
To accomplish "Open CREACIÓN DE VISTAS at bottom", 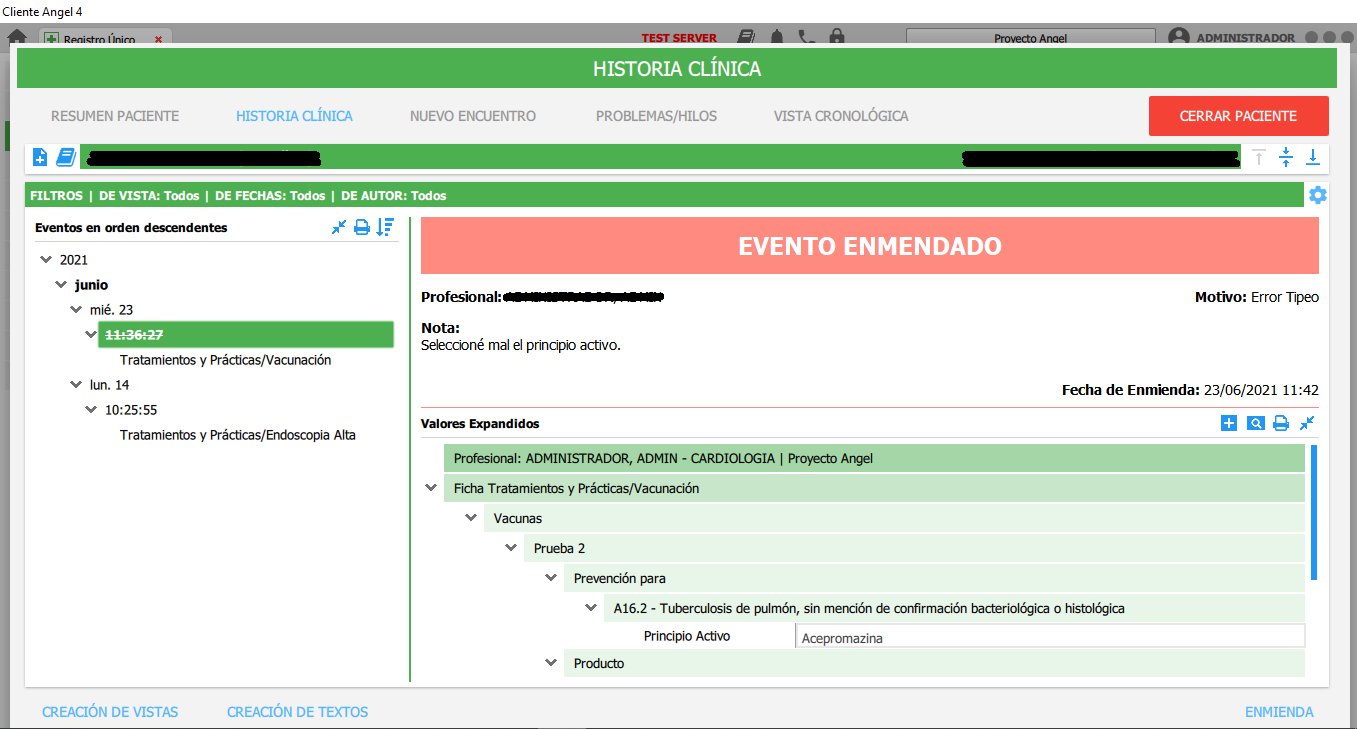I will click(x=110, y=711).
